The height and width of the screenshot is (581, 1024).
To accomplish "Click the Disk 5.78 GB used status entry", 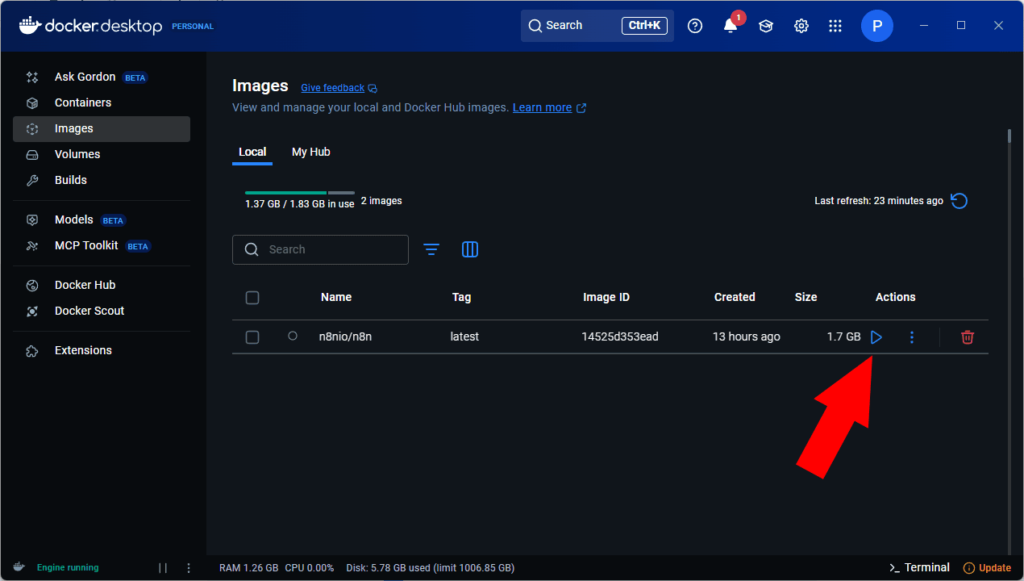I will [x=430, y=568].
